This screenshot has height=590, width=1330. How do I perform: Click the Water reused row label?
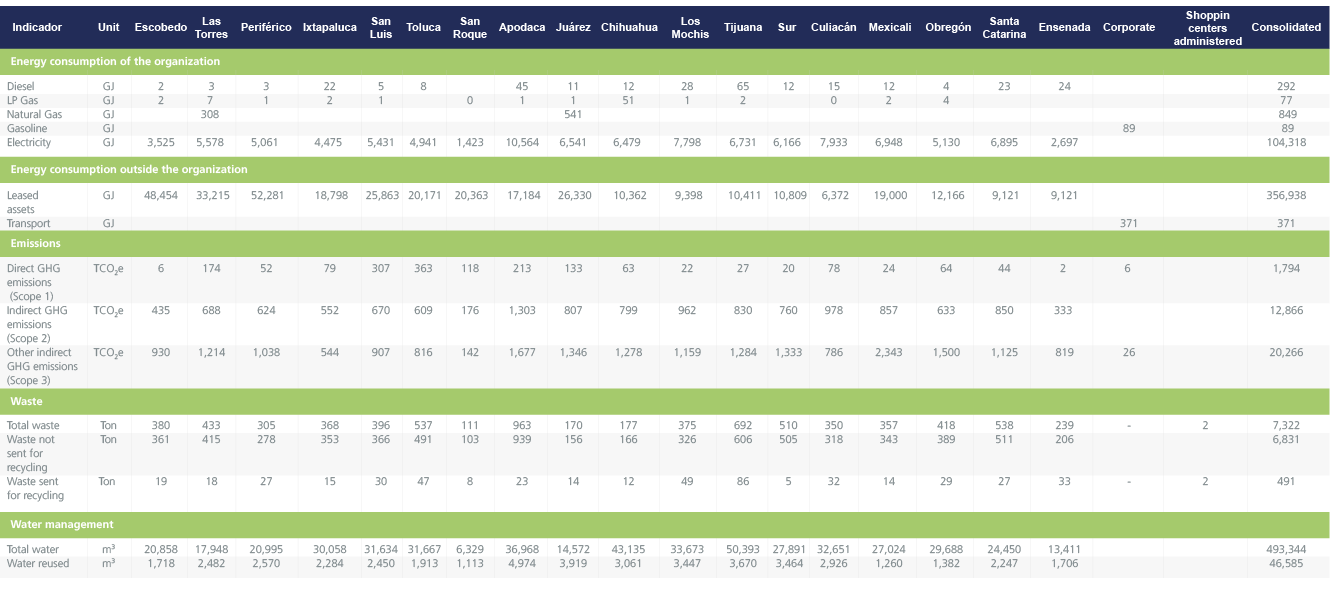[x=38, y=563]
